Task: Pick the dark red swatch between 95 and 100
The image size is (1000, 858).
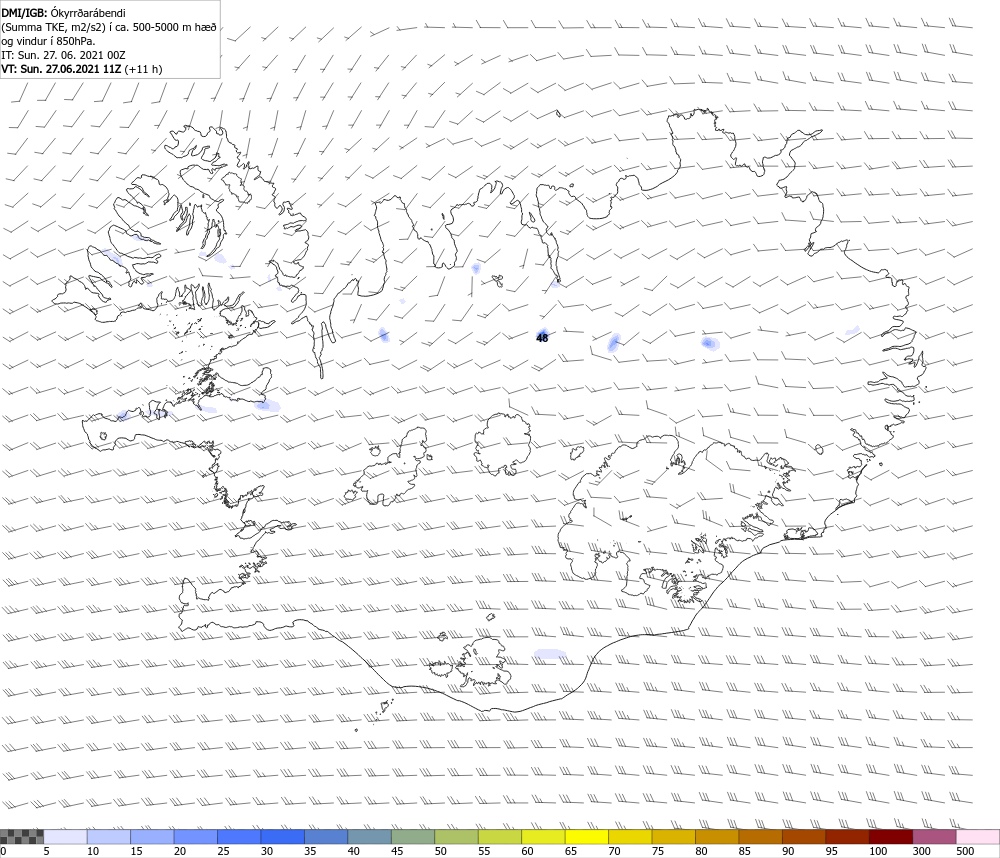Action: 847,836
